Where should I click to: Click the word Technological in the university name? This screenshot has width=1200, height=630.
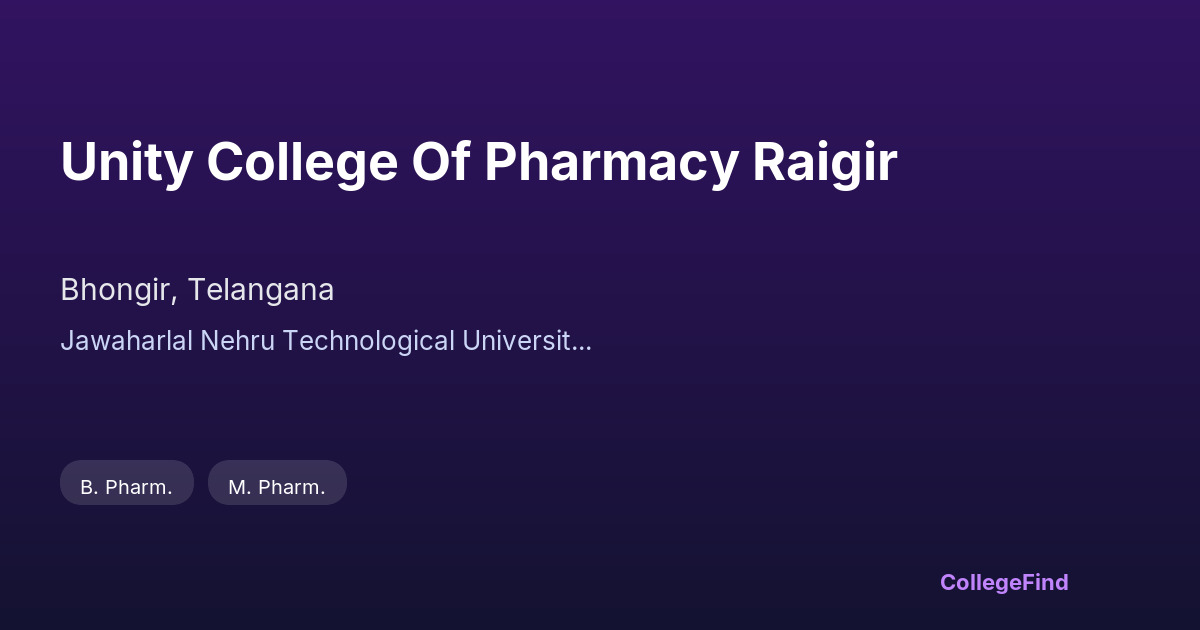coord(368,341)
